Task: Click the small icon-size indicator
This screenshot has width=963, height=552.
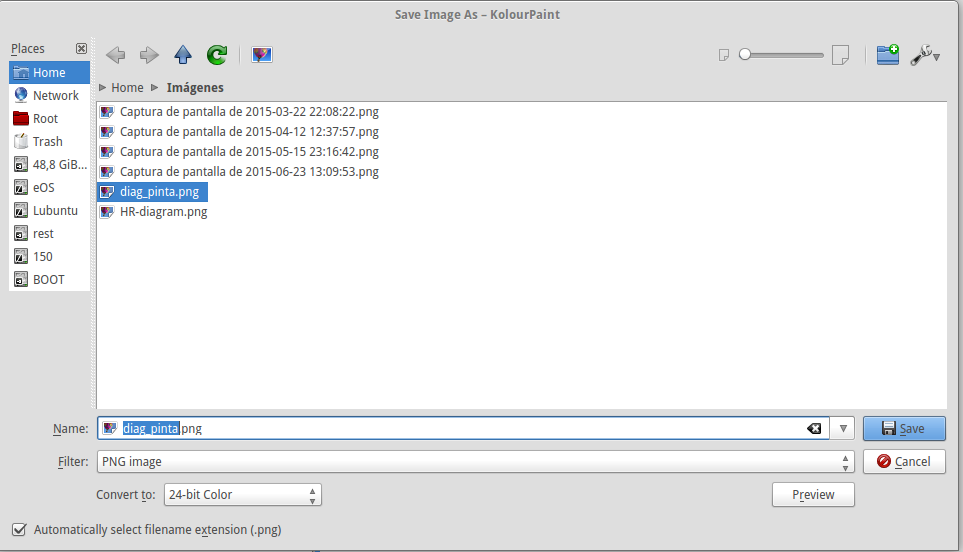Action: click(x=724, y=55)
